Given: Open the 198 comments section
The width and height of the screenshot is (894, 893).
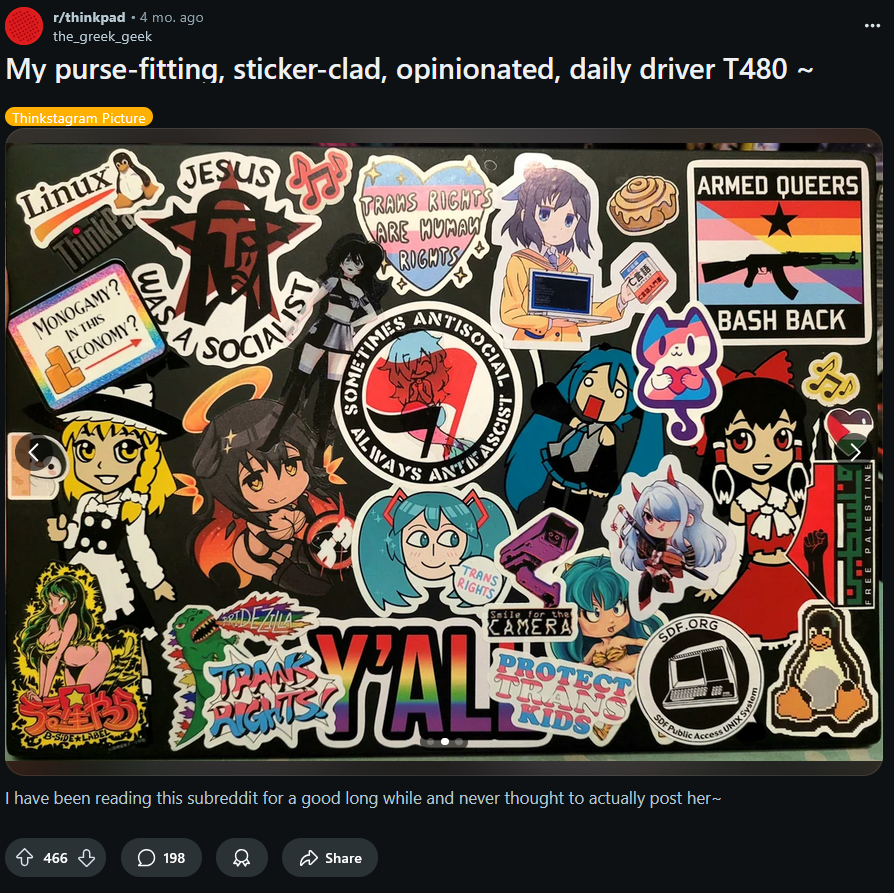Looking at the screenshot, I should (161, 857).
